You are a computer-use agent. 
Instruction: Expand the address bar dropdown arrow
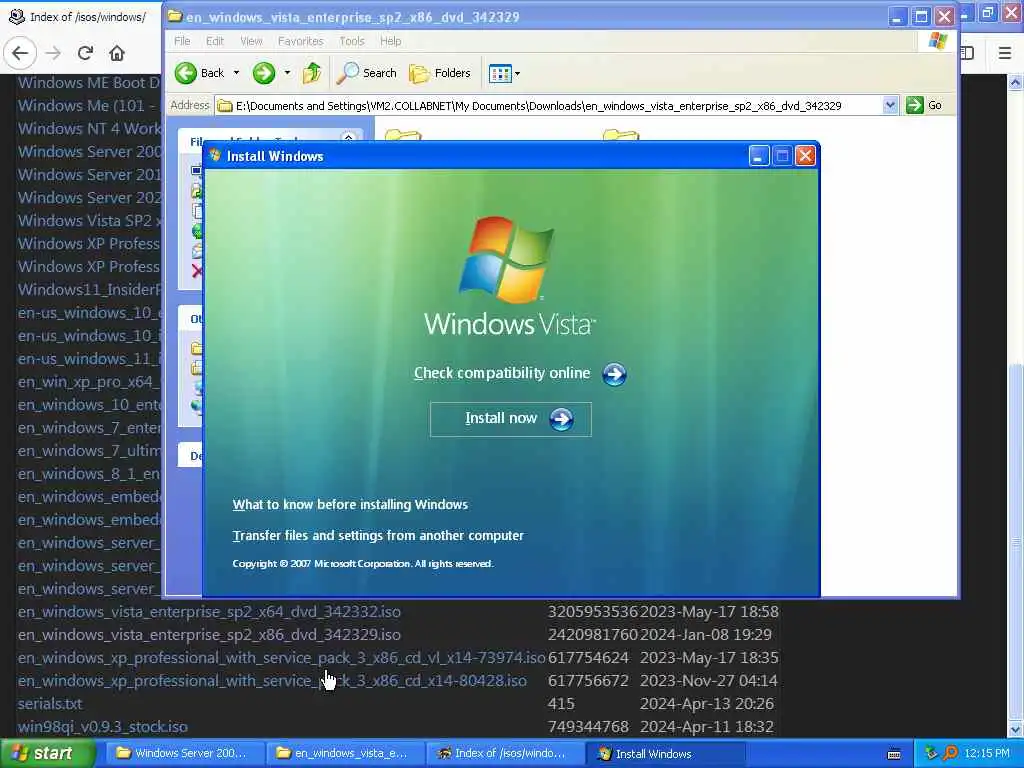click(889, 105)
